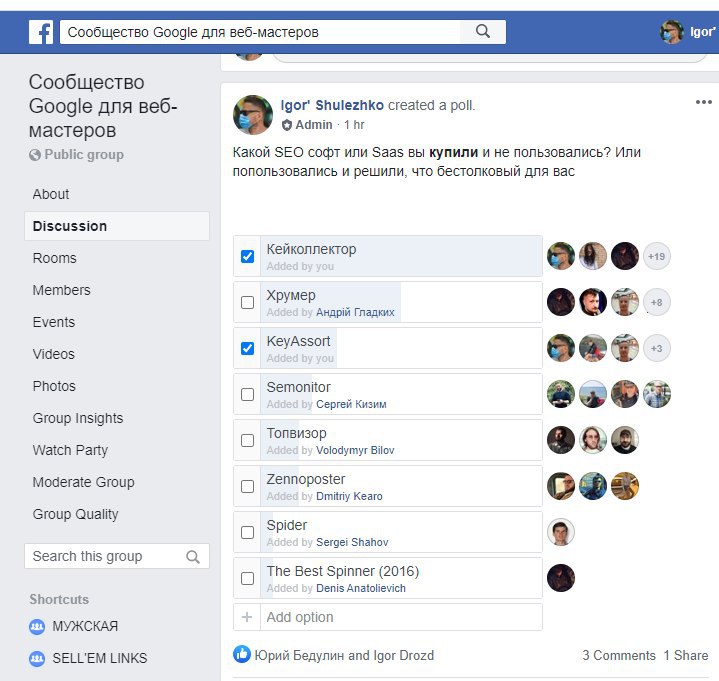
Task: Open poll author's avatar photo
Action: (x=253, y=115)
